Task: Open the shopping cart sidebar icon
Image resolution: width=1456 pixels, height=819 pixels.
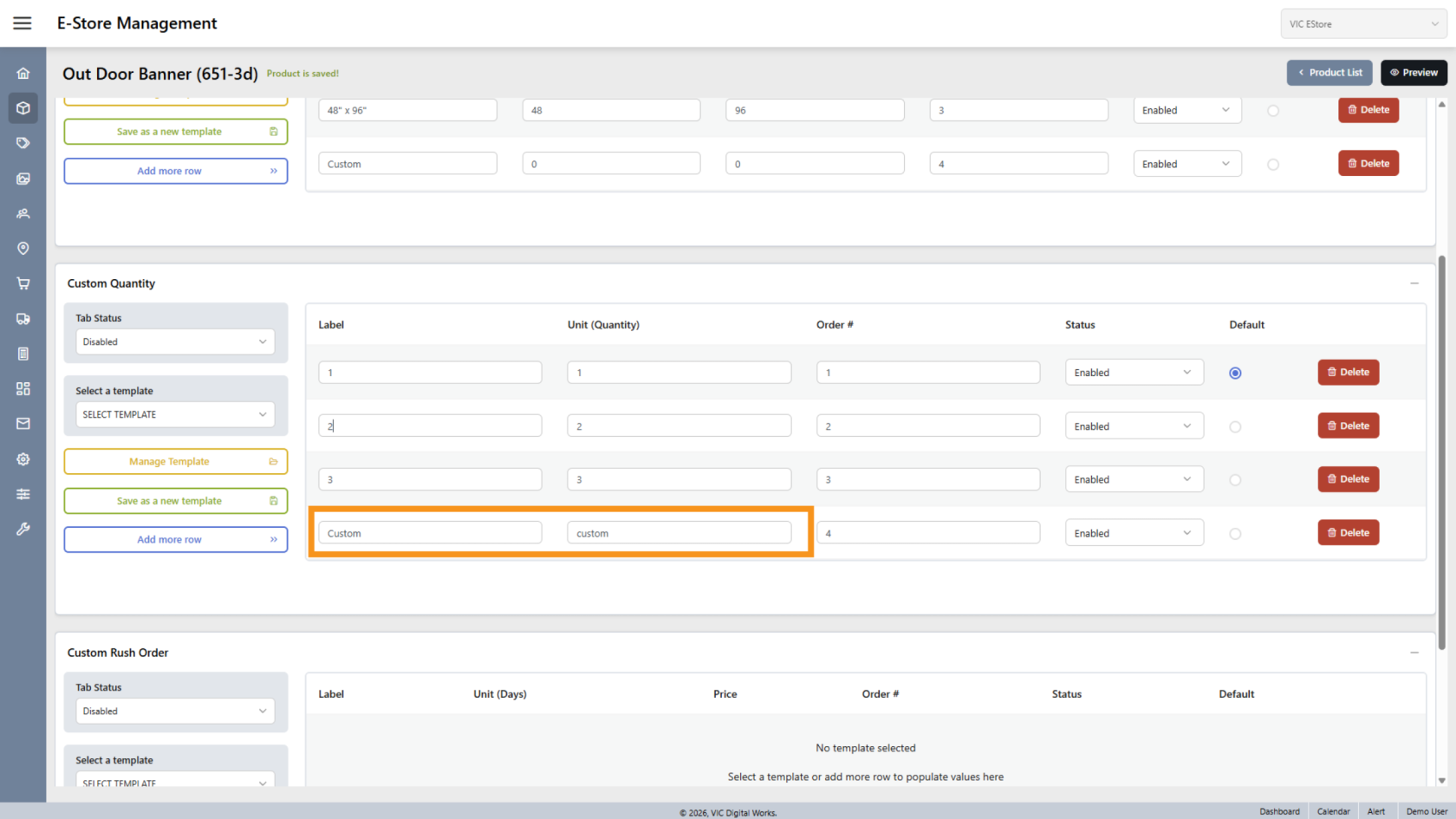Action: (23, 283)
